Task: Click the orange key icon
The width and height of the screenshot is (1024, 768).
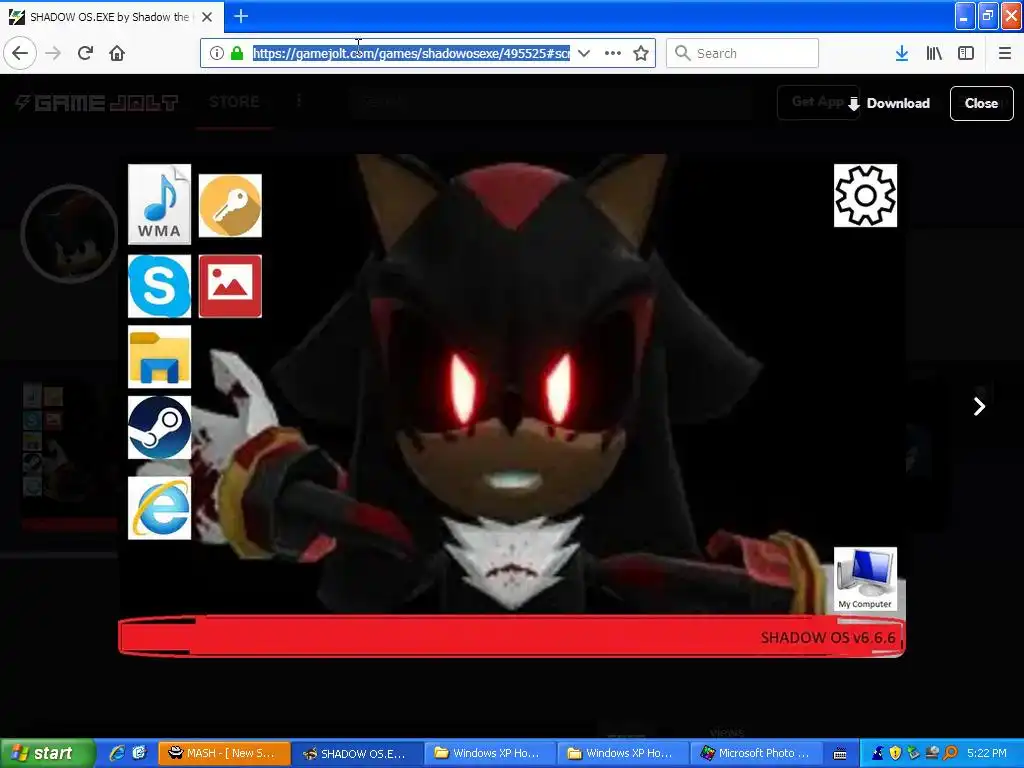Action: 230,206
